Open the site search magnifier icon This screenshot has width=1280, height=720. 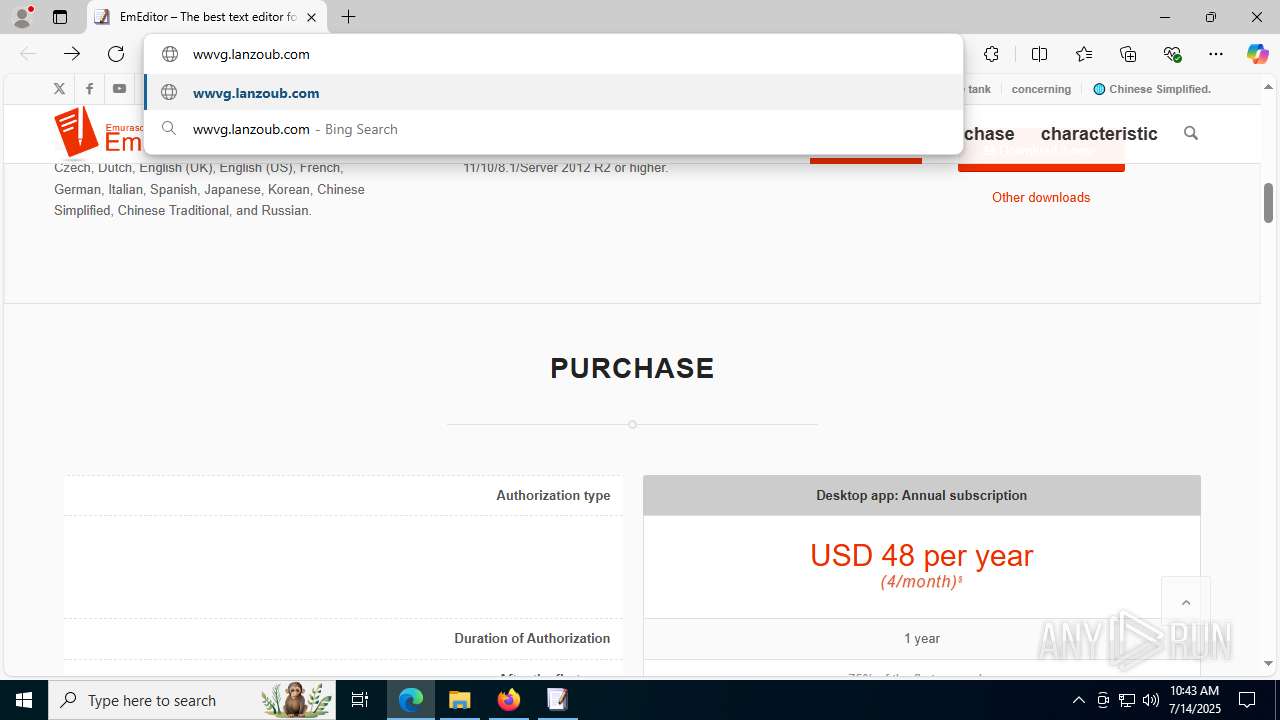(x=1190, y=132)
